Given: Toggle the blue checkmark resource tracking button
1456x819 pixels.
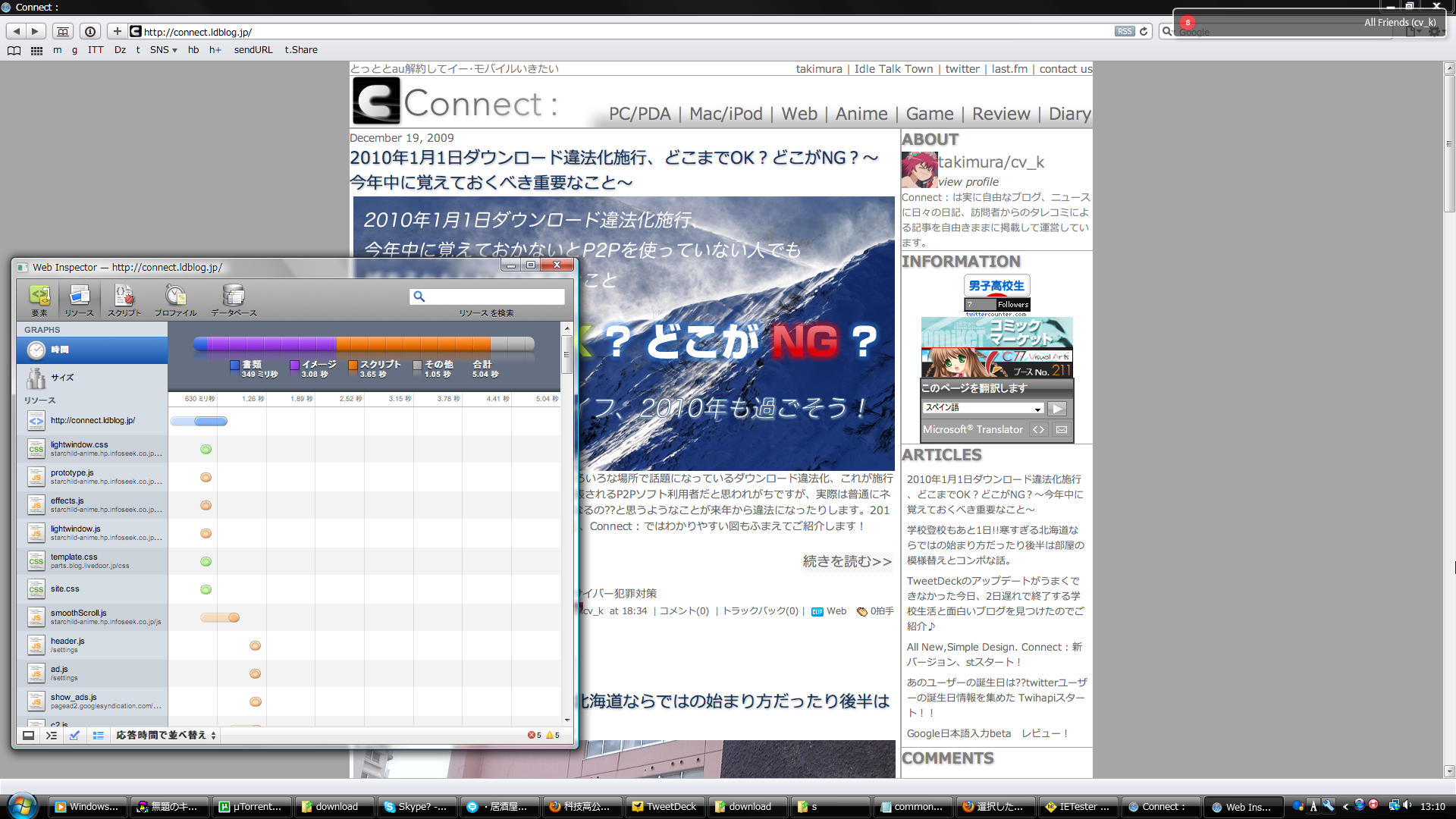Looking at the screenshot, I should (x=74, y=735).
